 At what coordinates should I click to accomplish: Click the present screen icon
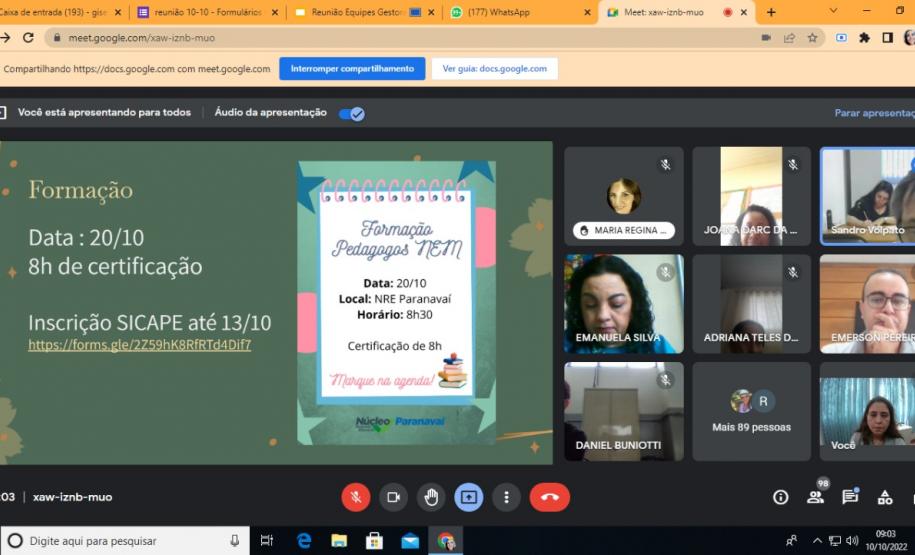pos(469,497)
